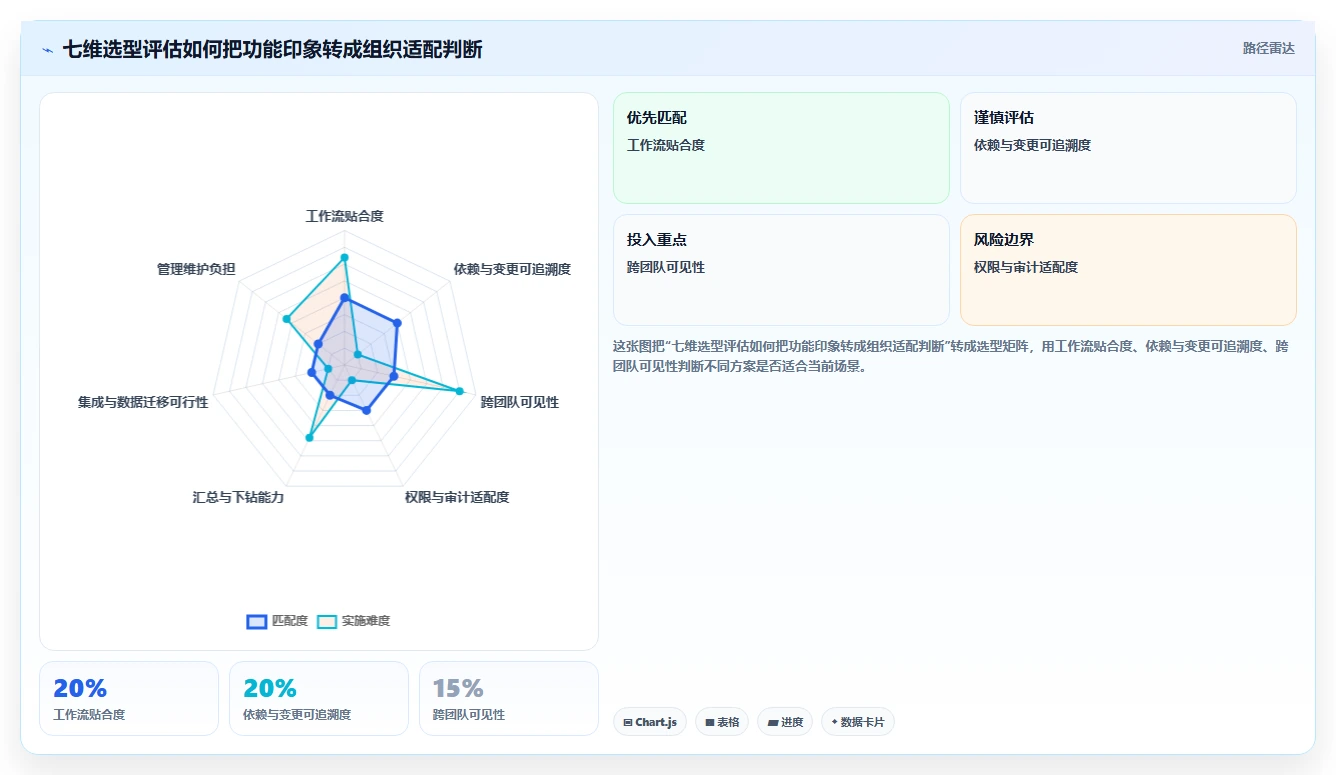Click radar axis label 跨团队可见性
Viewport: 1336px width, 775px height.
tap(520, 402)
